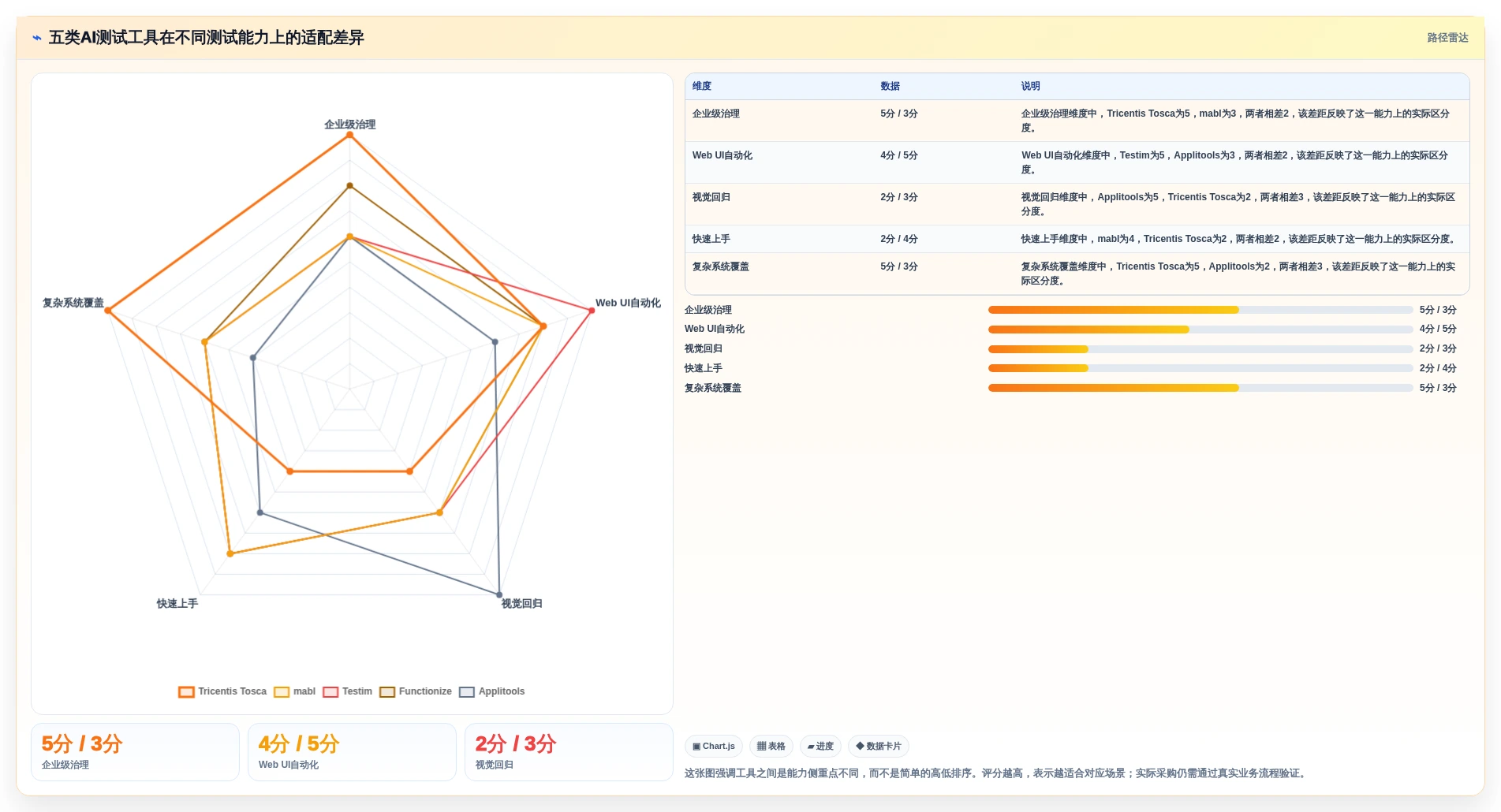The image size is (1501, 812).
Task: Click the 路径雷达 label
Action: [1447, 38]
